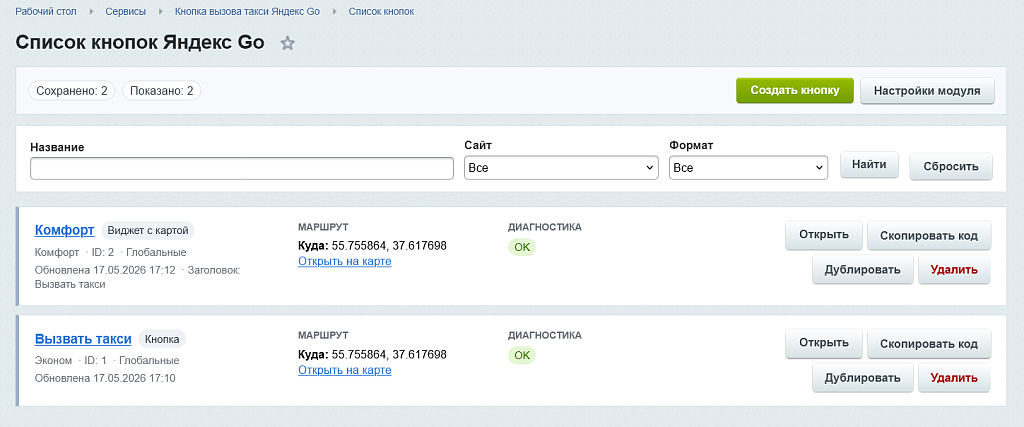Delete the Вызвать такси button

coord(954,378)
